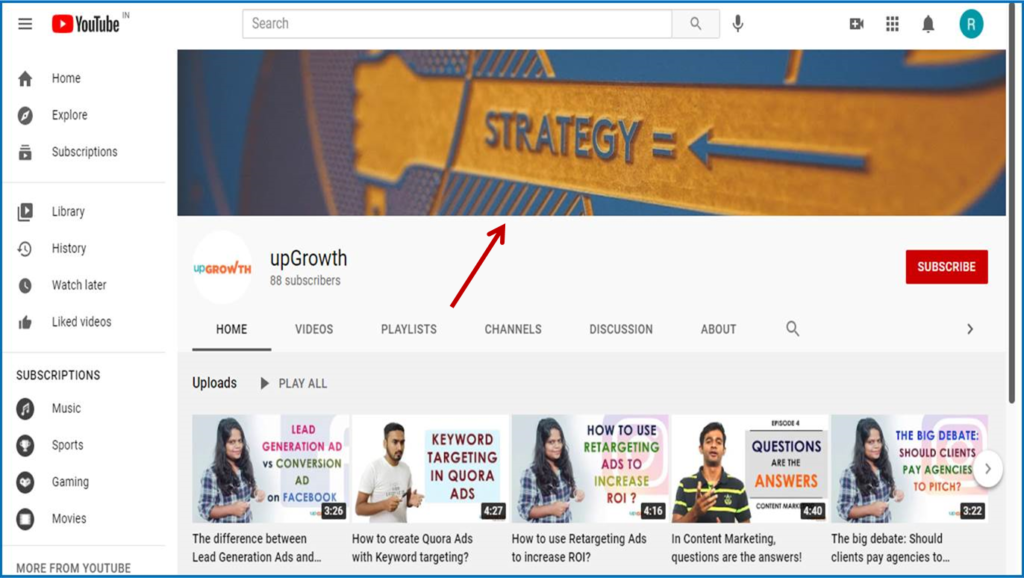Open Watch later label in sidebar
Image resolution: width=1024 pixels, height=578 pixels.
click(78, 285)
